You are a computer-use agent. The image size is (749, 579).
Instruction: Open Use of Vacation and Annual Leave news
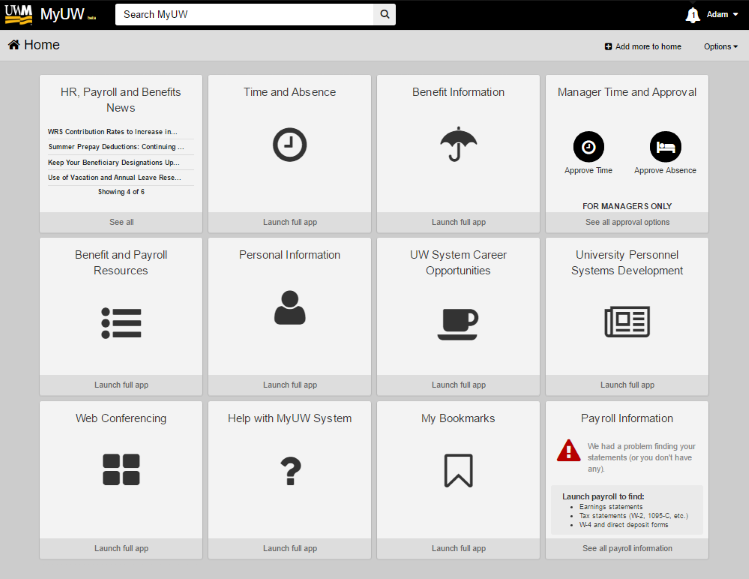coord(115,177)
